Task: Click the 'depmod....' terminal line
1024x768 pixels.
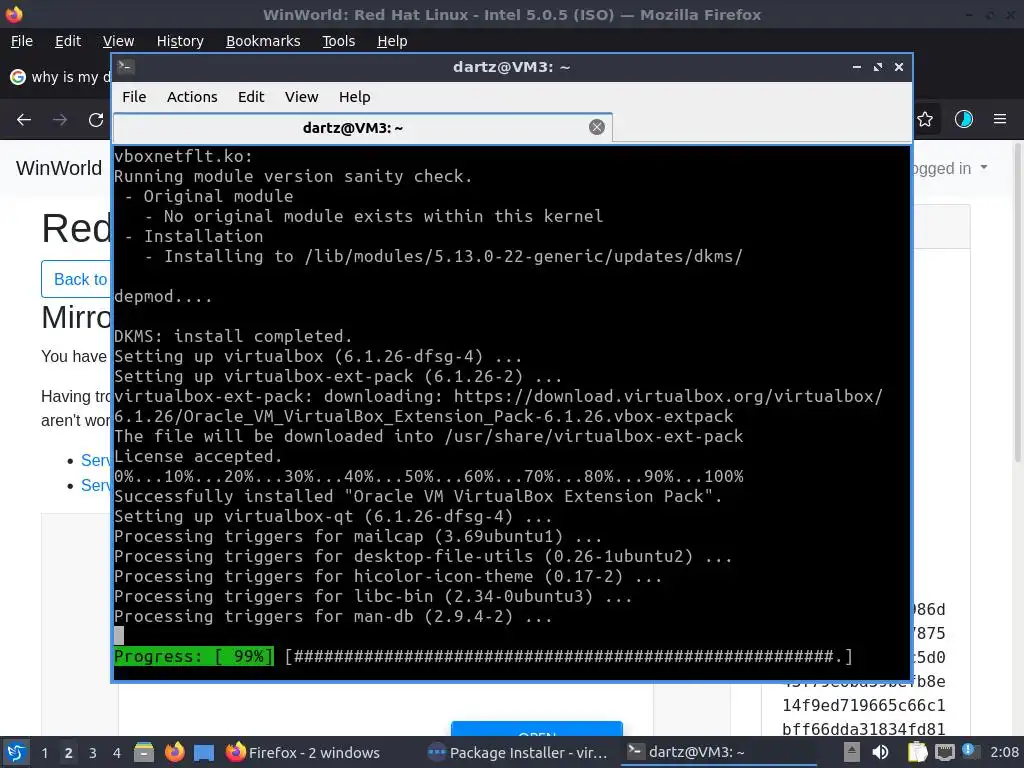Action: tap(163, 296)
